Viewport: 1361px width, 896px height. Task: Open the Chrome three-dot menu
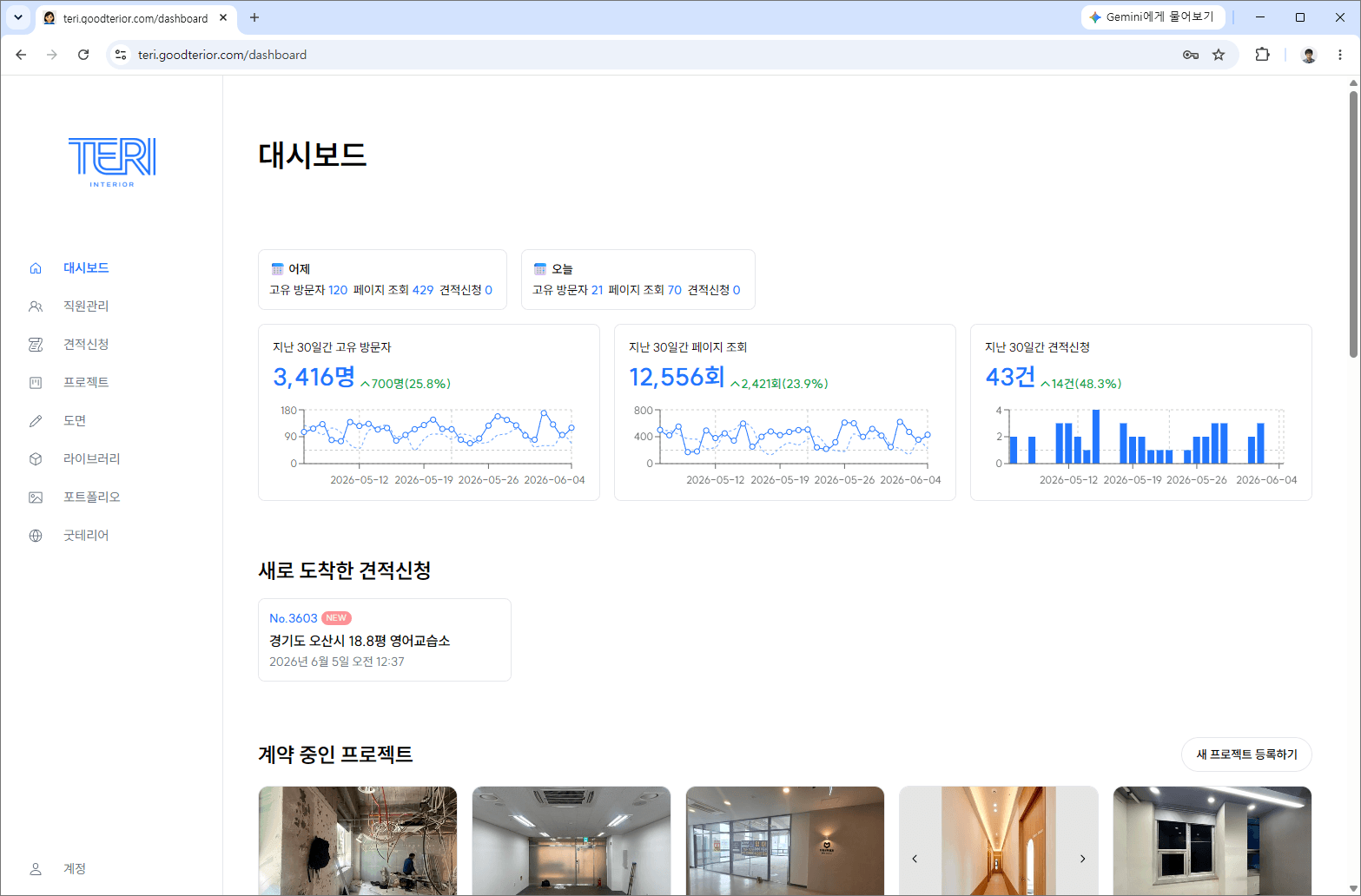pos(1340,55)
